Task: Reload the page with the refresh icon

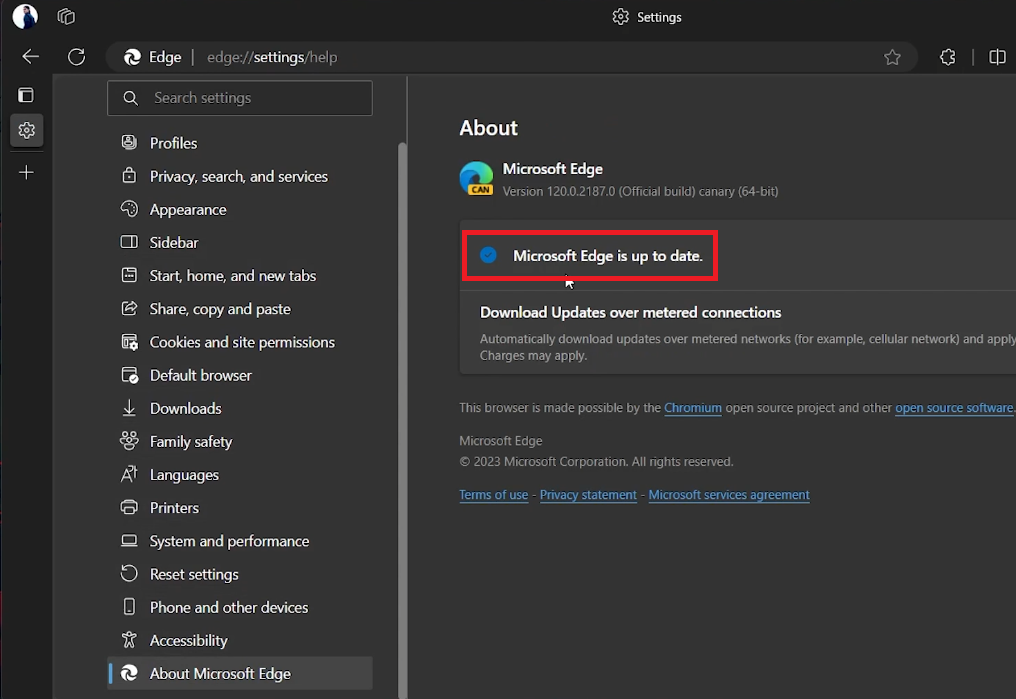Action: 76,57
